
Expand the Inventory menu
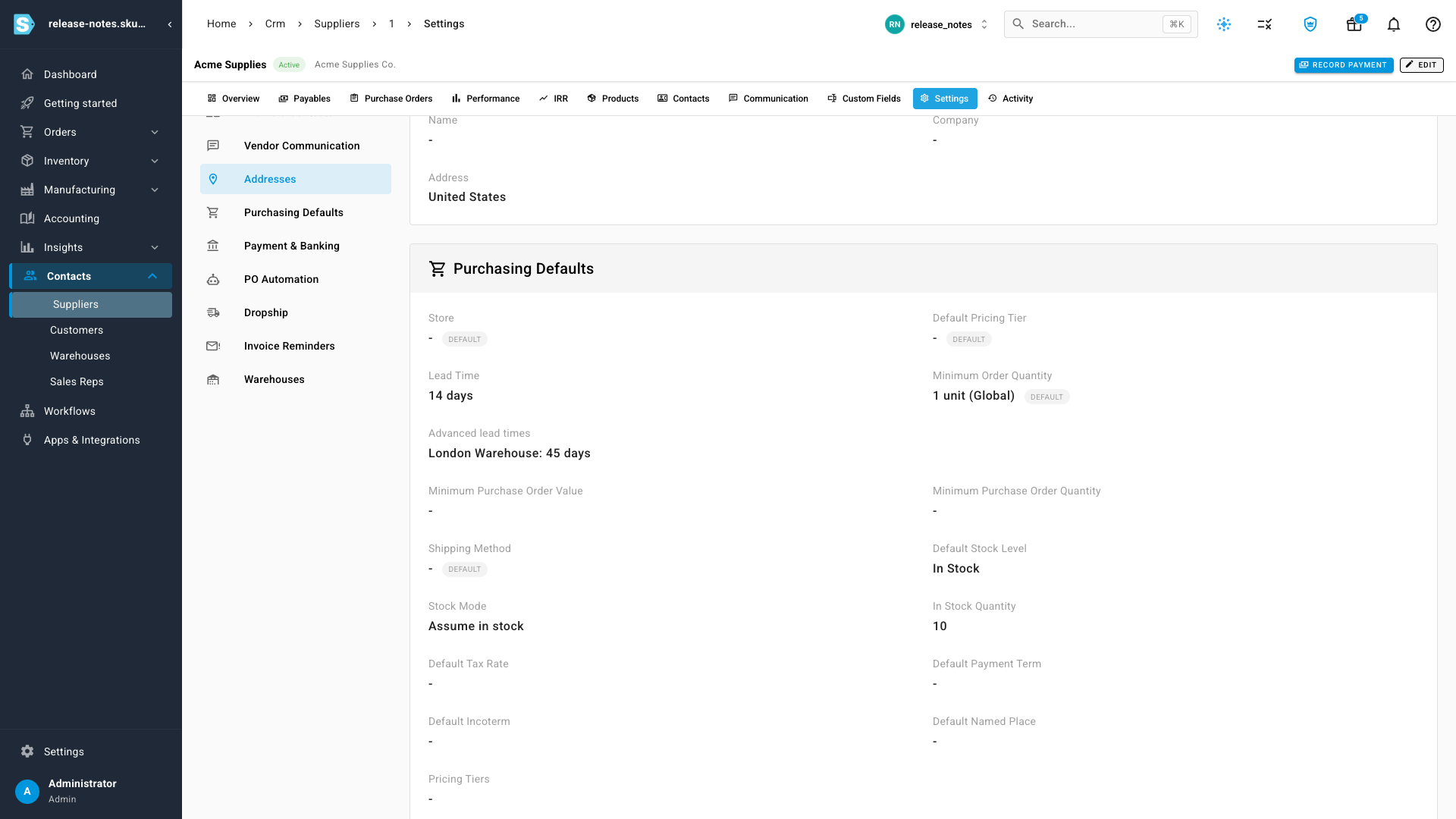tap(90, 161)
